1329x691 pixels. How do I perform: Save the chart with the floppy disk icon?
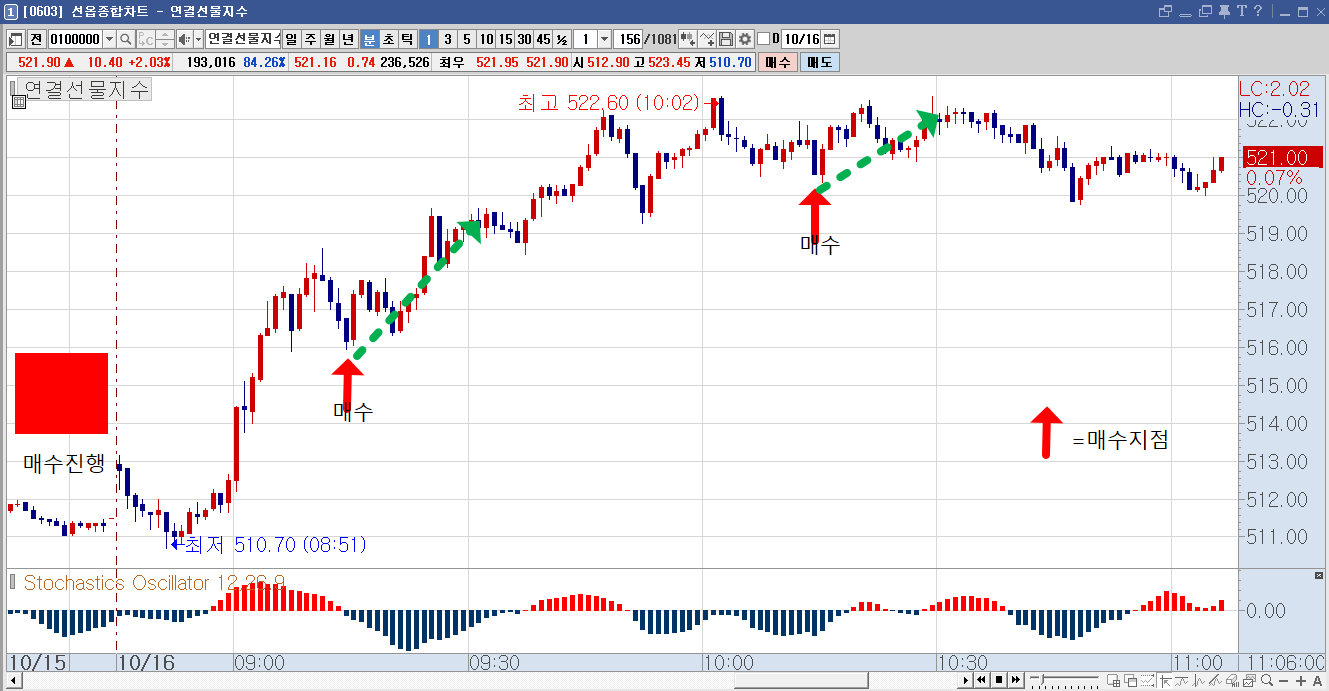click(726, 39)
